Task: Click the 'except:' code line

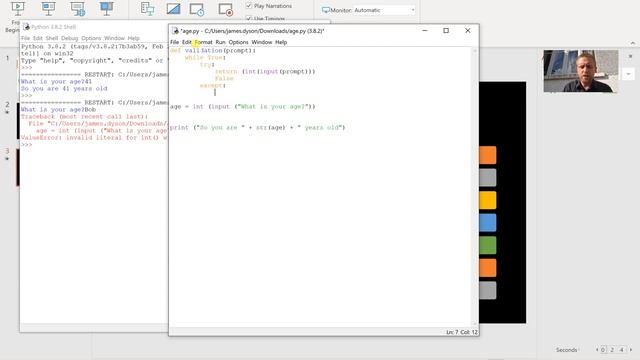Action: (x=213, y=85)
